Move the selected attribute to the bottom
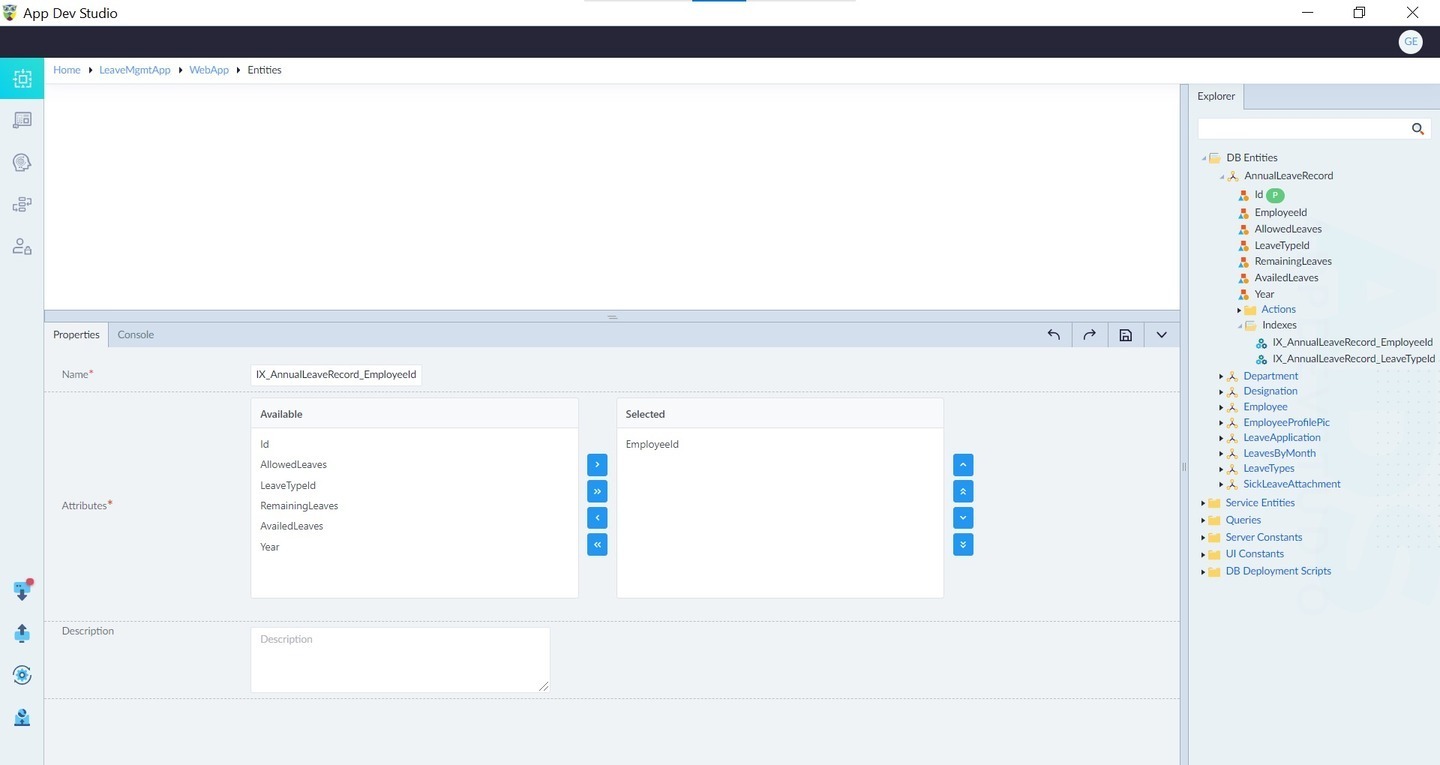Viewport: 1440px width, 765px height. 963,544
